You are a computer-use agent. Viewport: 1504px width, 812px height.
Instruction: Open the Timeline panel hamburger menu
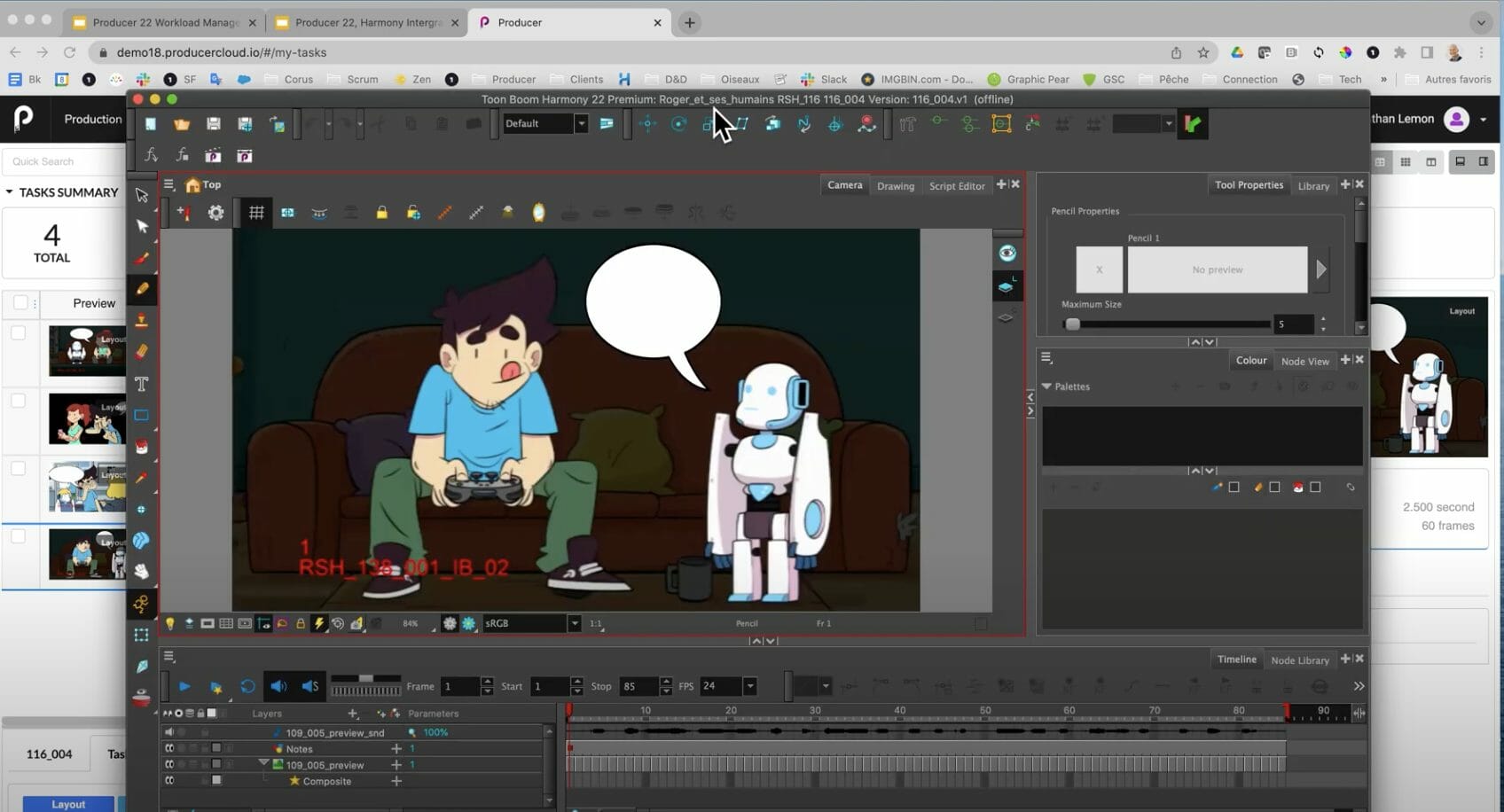[168, 657]
